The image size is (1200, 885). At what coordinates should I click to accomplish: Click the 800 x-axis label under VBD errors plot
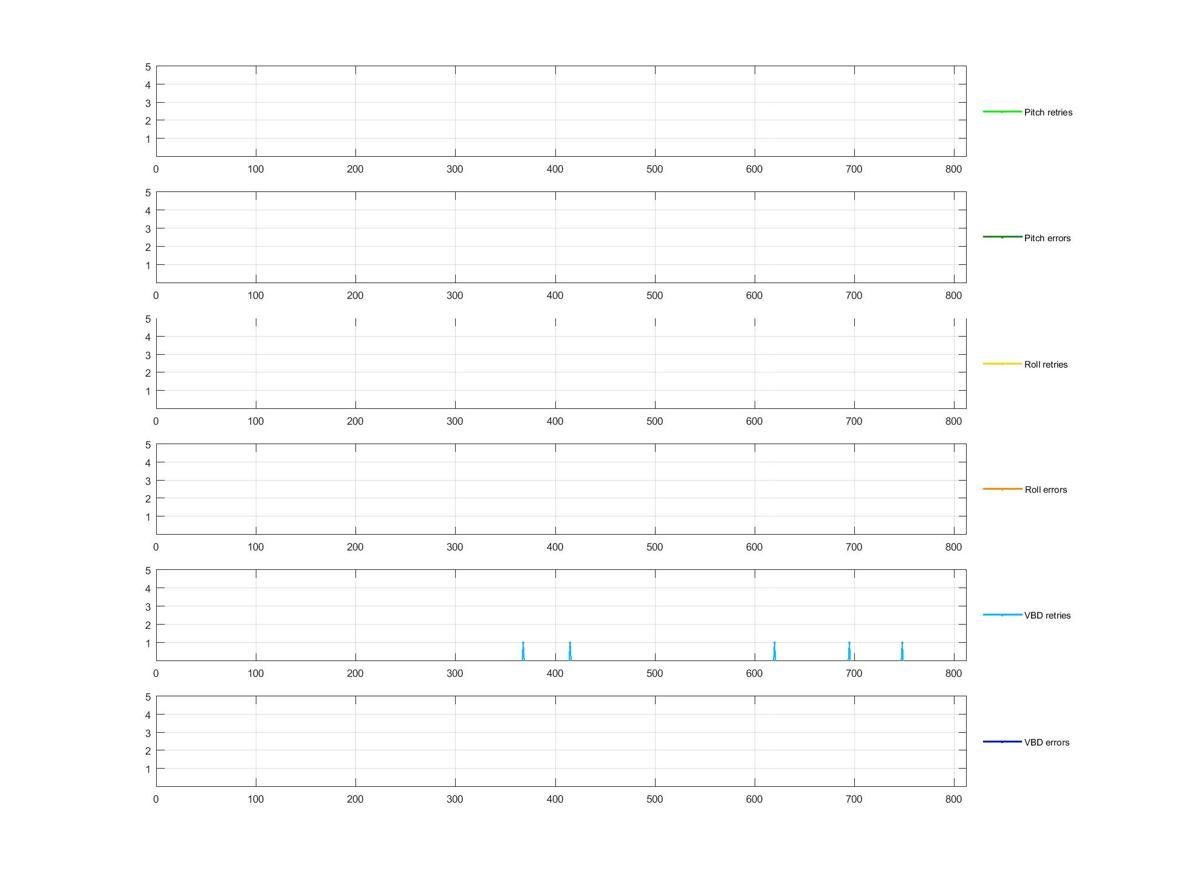tap(954, 800)
